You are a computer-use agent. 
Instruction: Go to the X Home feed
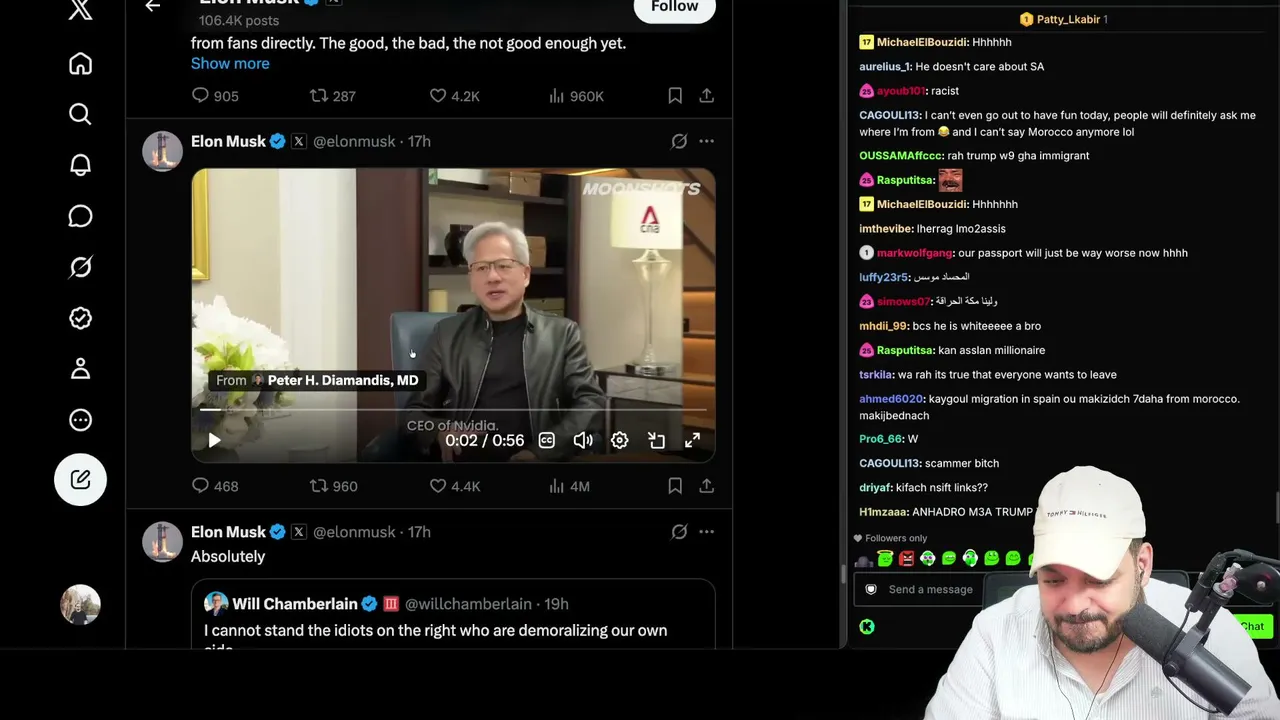tap(80, 64)
